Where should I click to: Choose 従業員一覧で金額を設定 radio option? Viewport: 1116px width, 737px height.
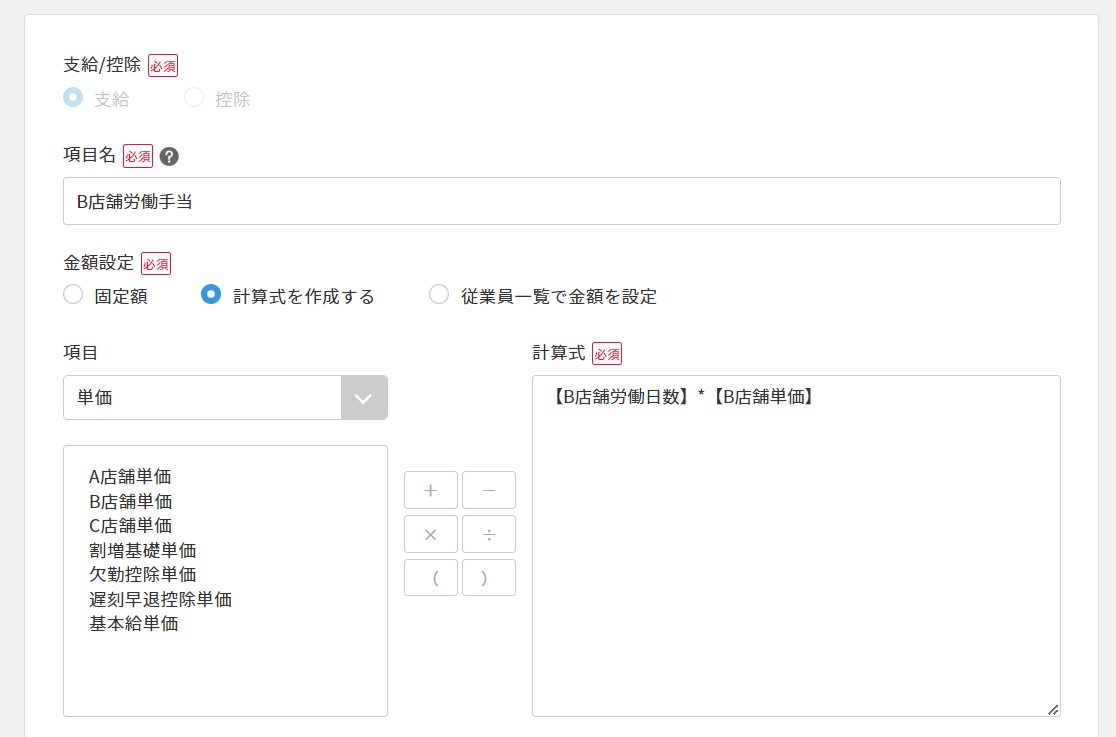[x=439, y=295]
